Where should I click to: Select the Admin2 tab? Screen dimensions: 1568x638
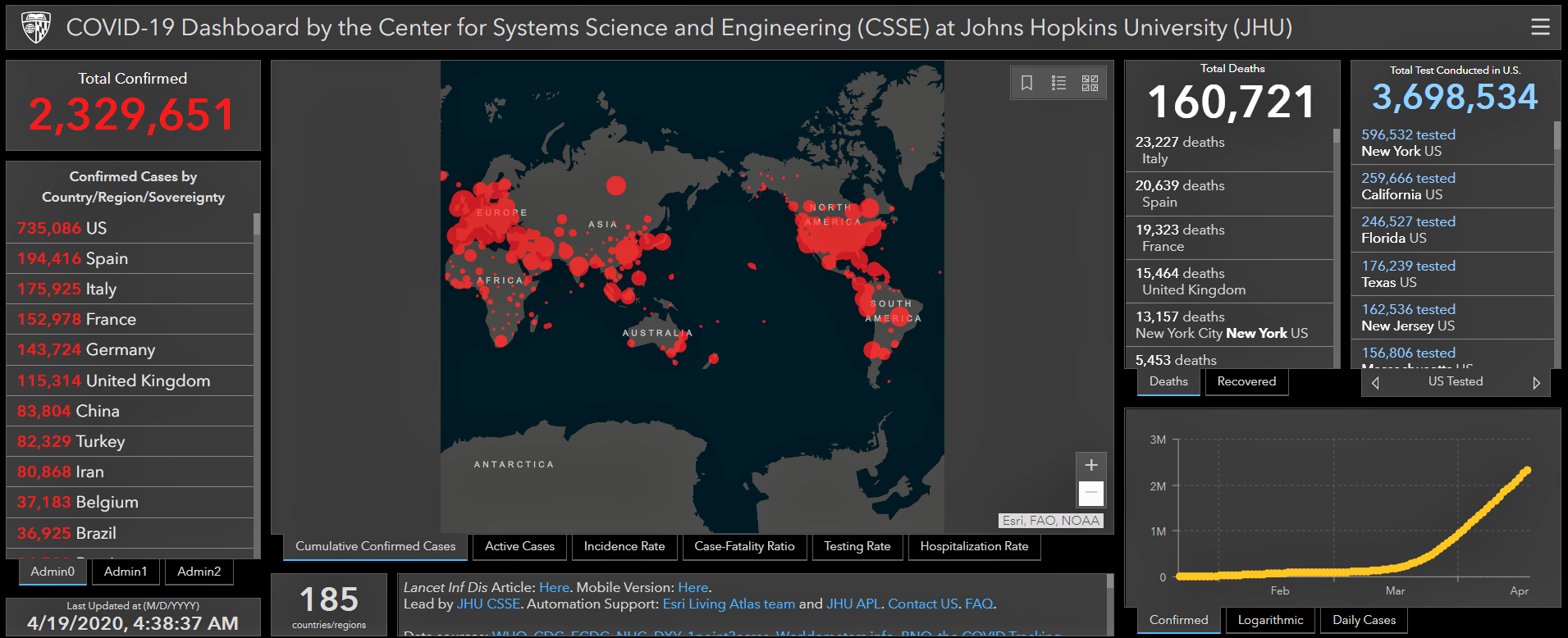click(x=199, y=572)
